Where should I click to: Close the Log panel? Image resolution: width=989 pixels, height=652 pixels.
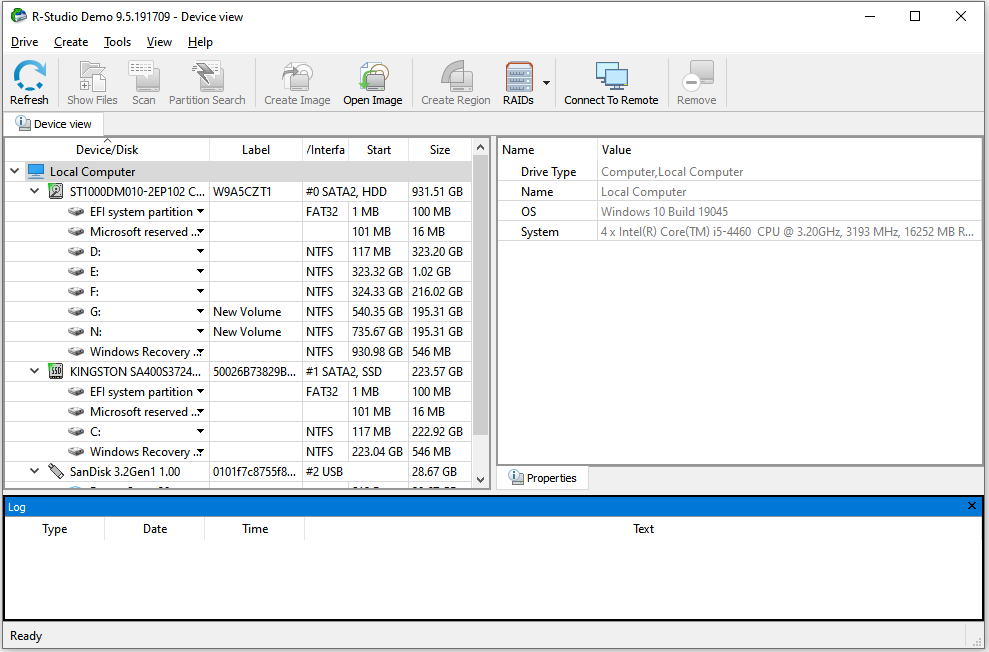point(971,506)
